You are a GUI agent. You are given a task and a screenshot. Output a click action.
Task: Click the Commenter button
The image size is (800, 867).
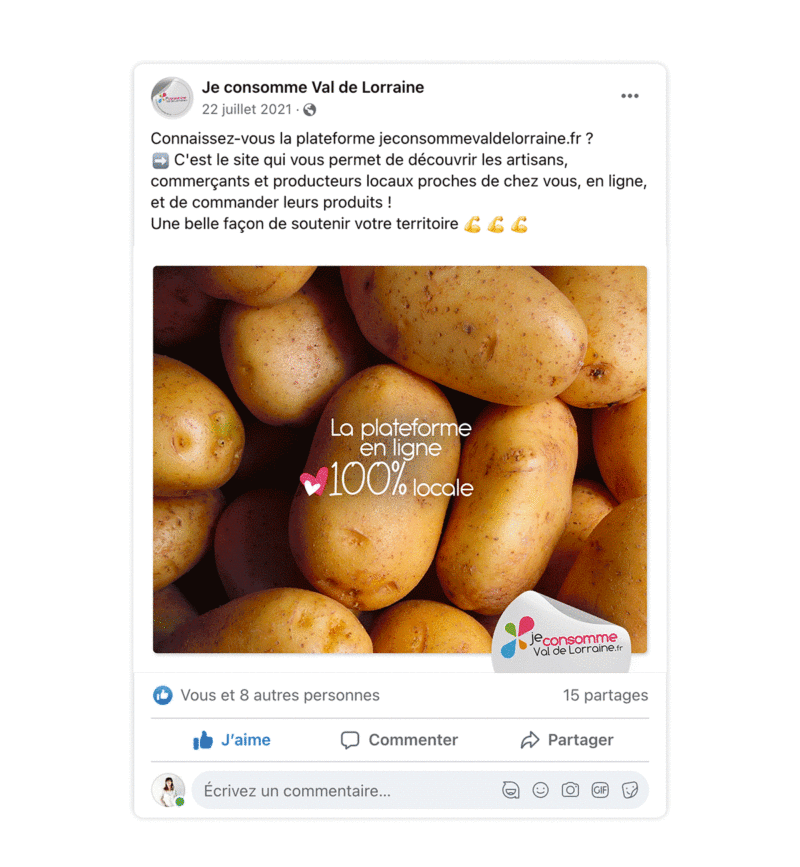tap(399, 740)
